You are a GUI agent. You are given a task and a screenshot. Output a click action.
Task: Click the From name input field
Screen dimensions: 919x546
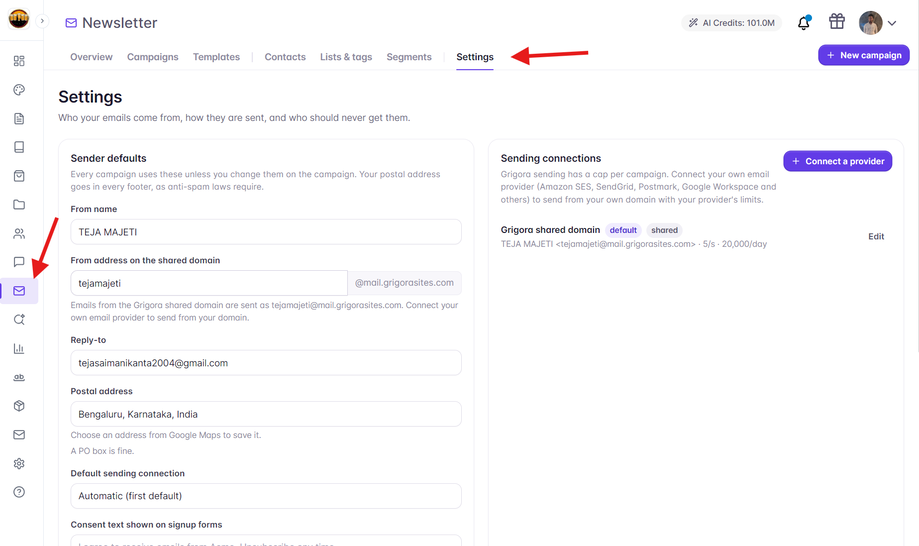pos(266,232)
